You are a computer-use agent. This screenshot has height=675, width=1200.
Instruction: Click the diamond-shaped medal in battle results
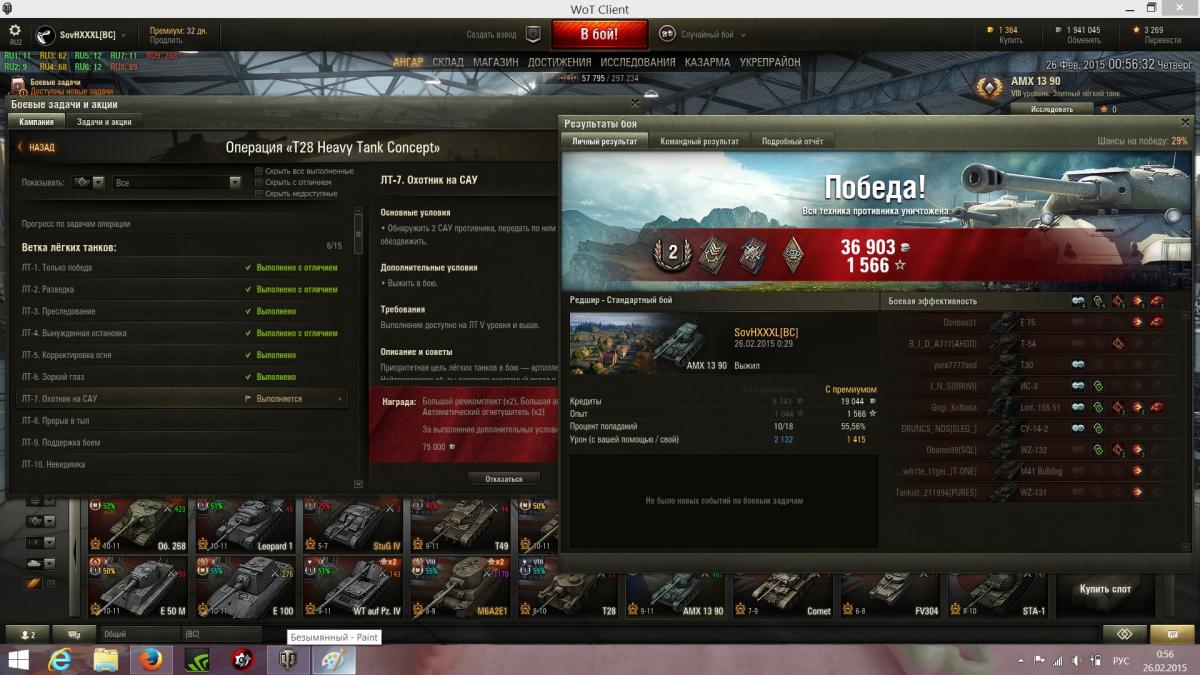pyautogui.click(x=791, y=253)
